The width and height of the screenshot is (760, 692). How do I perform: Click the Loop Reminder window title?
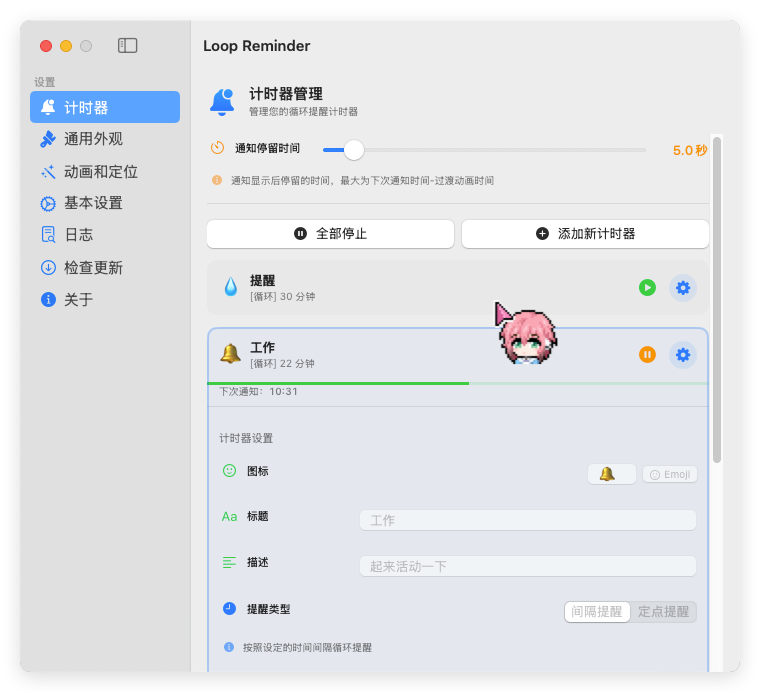[256, 46]
